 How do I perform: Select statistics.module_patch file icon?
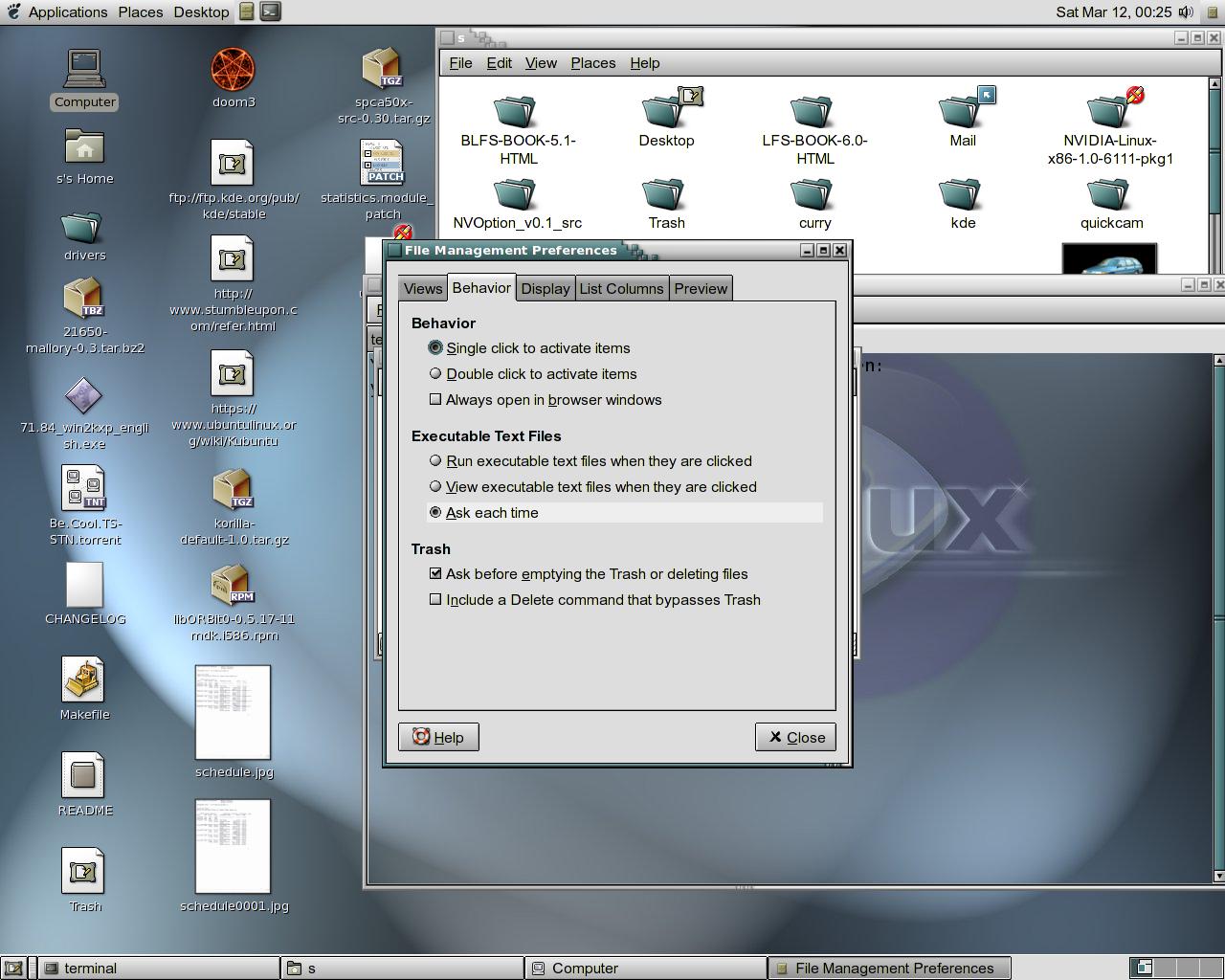[383, 163]
